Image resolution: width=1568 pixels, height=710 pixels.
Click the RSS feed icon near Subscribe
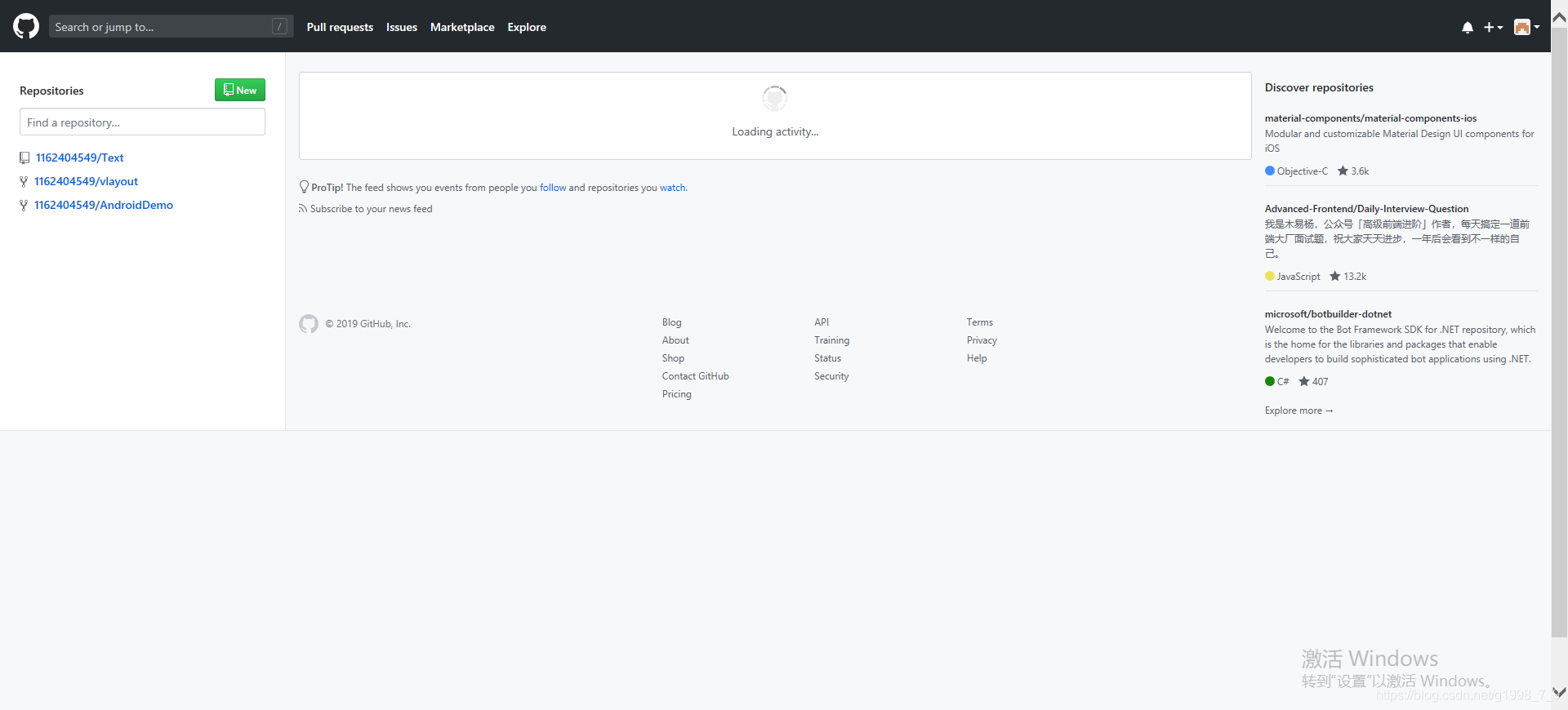pos(303,209)
